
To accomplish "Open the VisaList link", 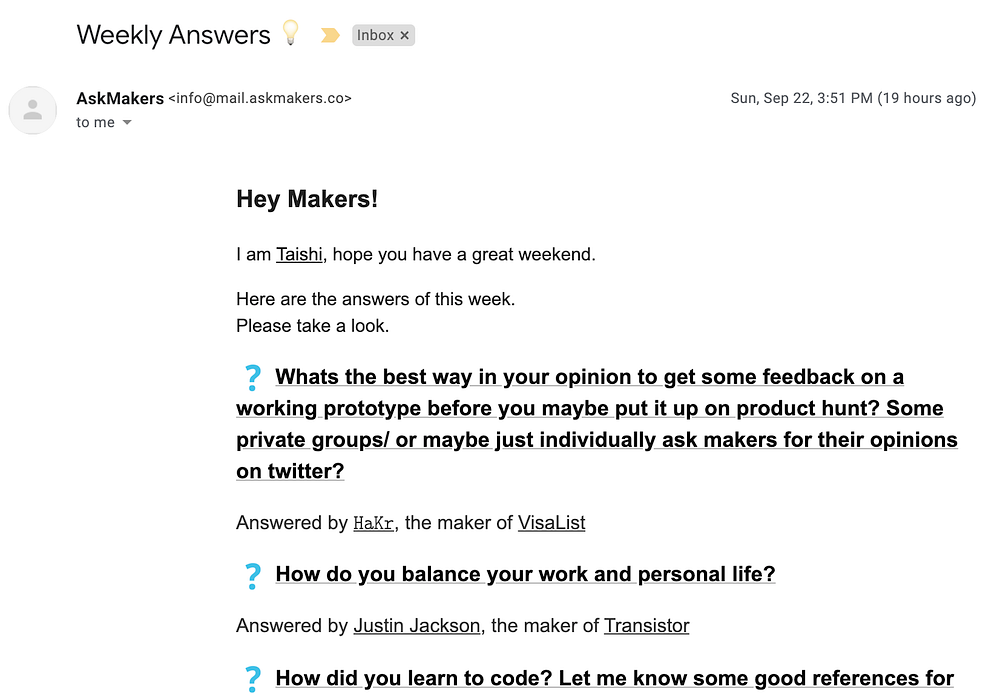I will (x=551, y=522).
